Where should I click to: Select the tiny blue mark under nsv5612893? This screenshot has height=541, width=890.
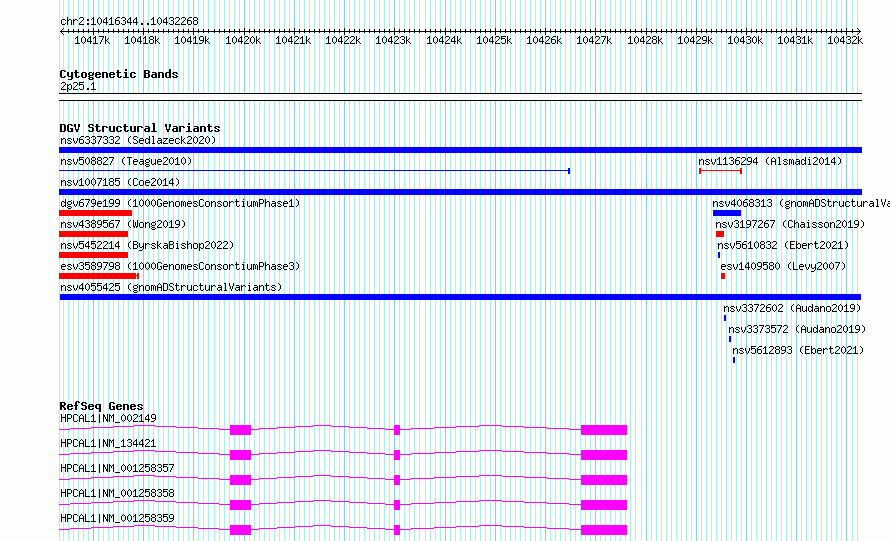(x=734, y=360)
